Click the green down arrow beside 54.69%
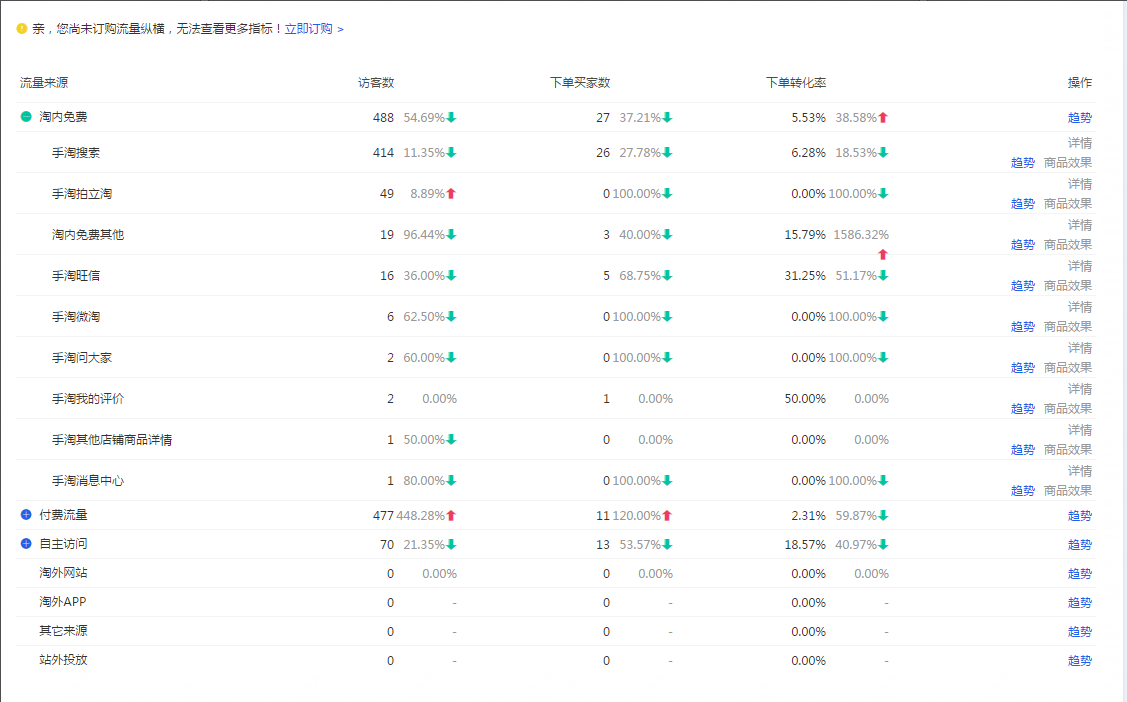The height and width of the screenshot is (702, 1127). (451, 117)
